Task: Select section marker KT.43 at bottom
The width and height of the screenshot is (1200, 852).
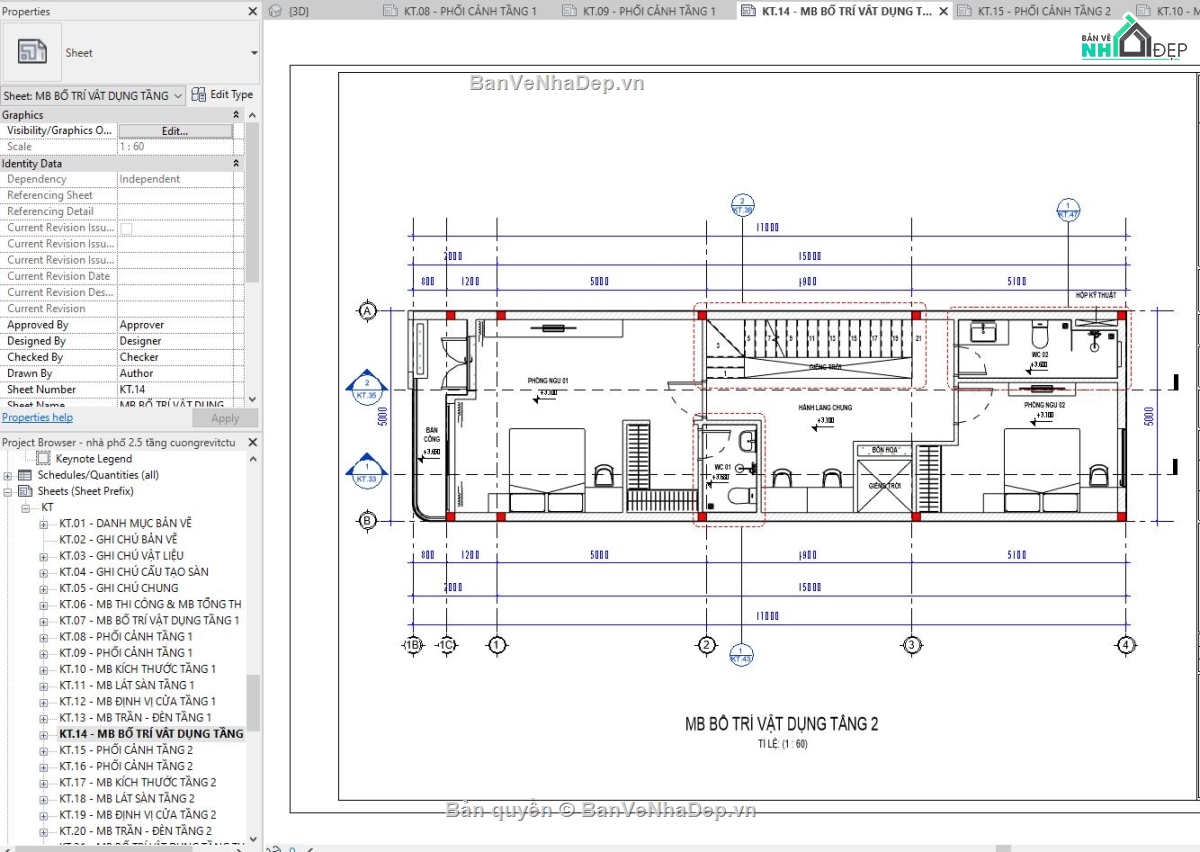Action: pyautogui.click(x=741, y=655)
